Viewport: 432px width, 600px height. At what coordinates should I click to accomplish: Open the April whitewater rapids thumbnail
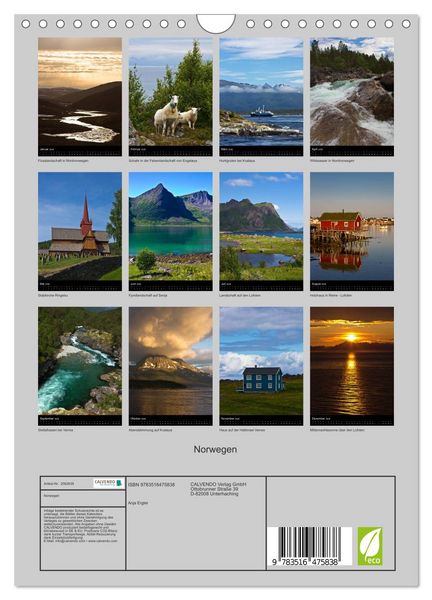click(352, 96)
